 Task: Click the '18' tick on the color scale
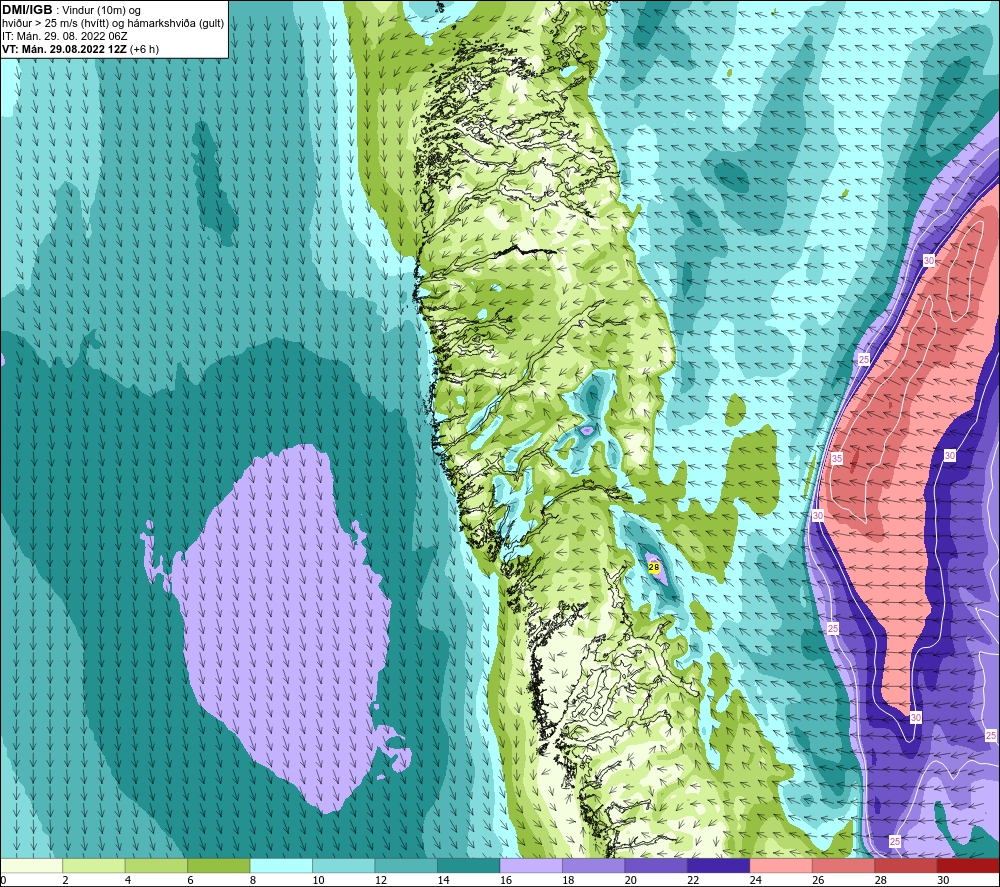(568, 880)
